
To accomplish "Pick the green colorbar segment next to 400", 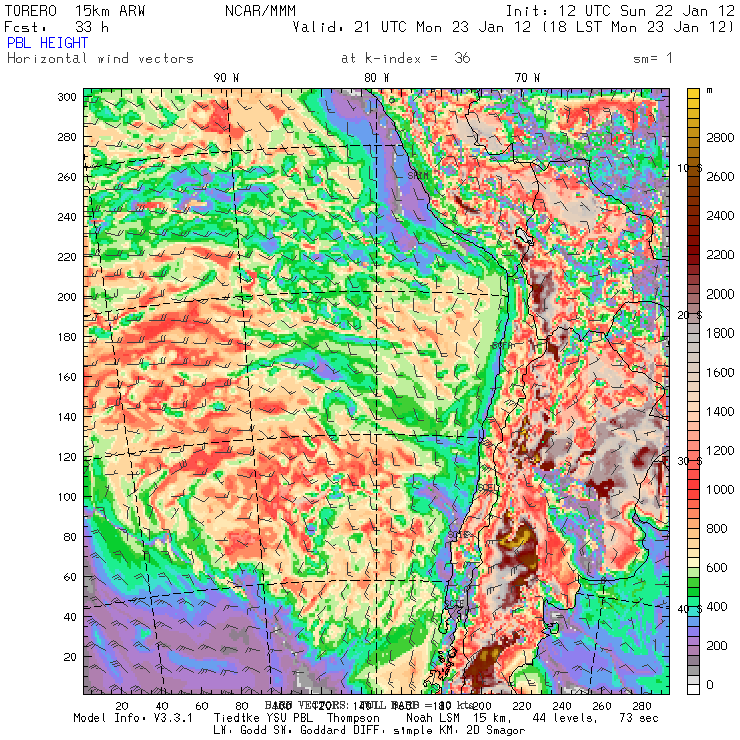I will 693,601.
